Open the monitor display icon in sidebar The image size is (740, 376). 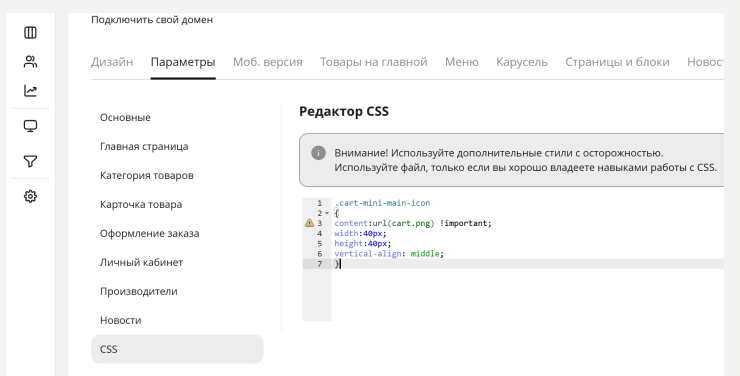point(30,126)
